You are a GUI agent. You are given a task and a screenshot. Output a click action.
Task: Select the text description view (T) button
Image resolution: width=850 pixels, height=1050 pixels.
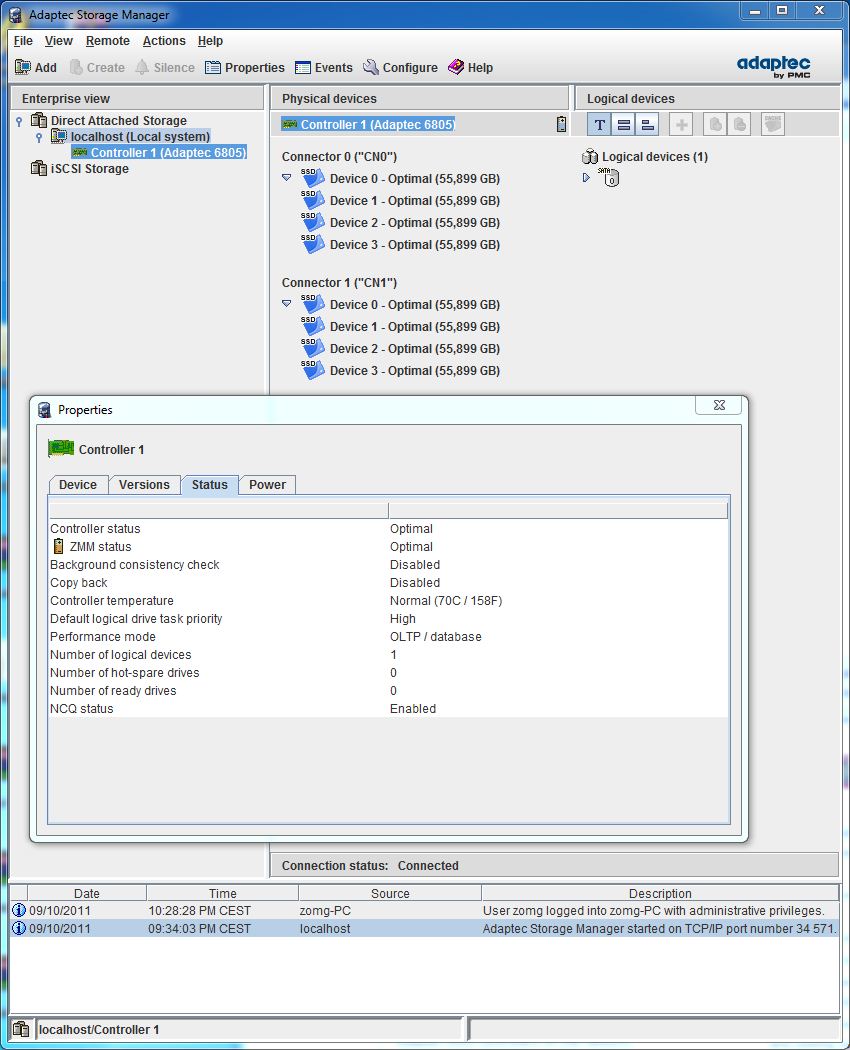599,125
